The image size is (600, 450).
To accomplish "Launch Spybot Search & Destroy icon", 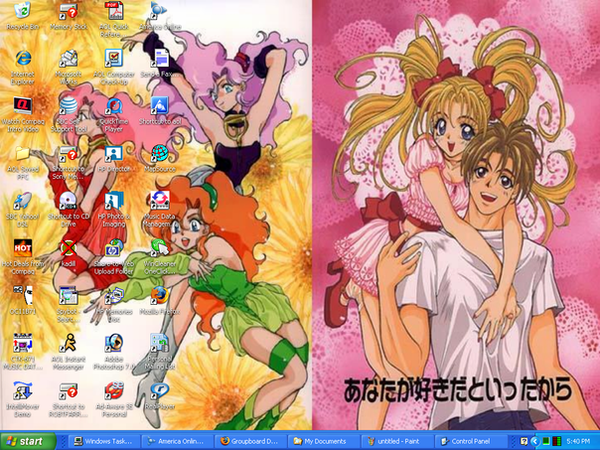I will 68,295.
